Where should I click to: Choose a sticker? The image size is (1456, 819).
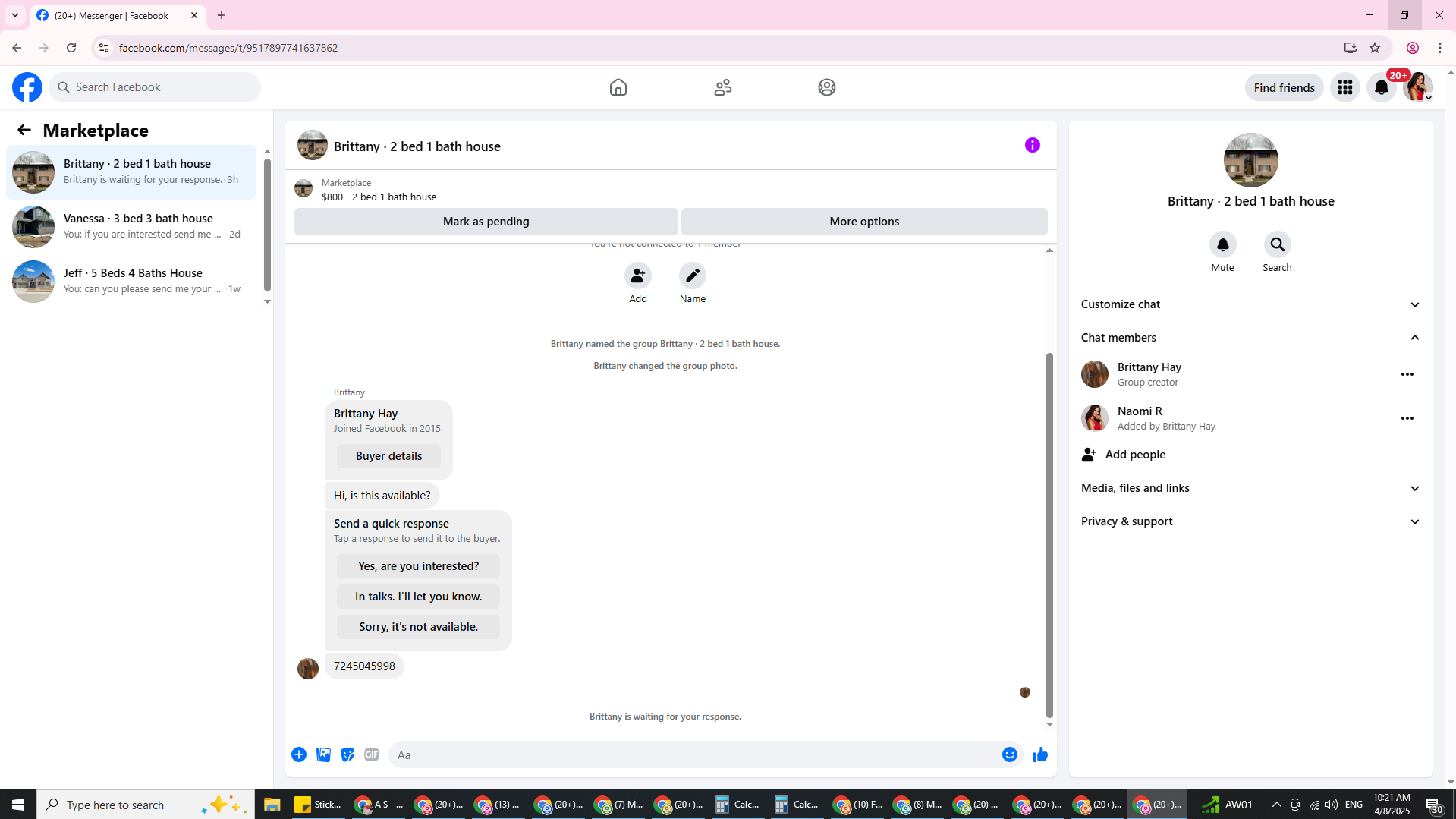coord(347,754)
